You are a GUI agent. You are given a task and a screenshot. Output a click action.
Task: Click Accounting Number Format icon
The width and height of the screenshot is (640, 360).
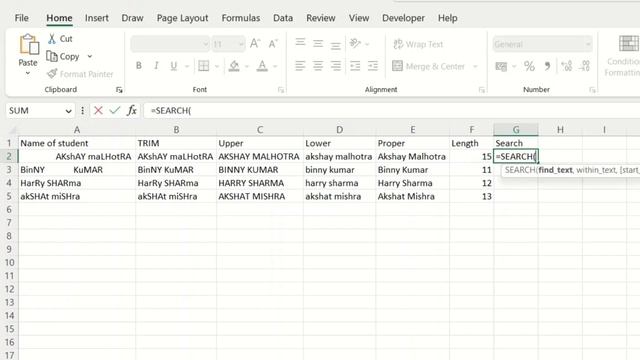click(x=501, y=66)
